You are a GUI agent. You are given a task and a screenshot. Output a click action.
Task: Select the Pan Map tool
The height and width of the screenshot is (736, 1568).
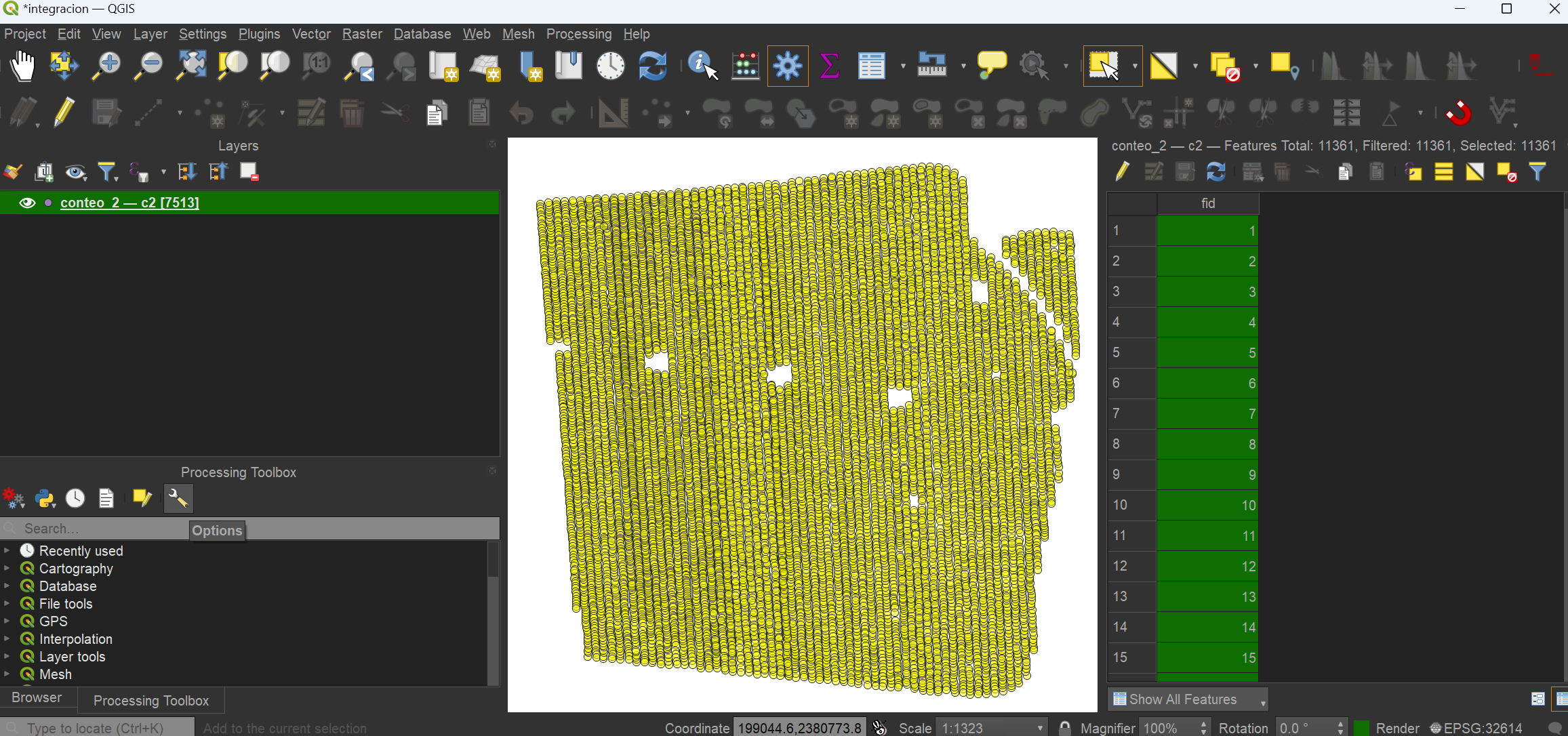pos(22,66)
